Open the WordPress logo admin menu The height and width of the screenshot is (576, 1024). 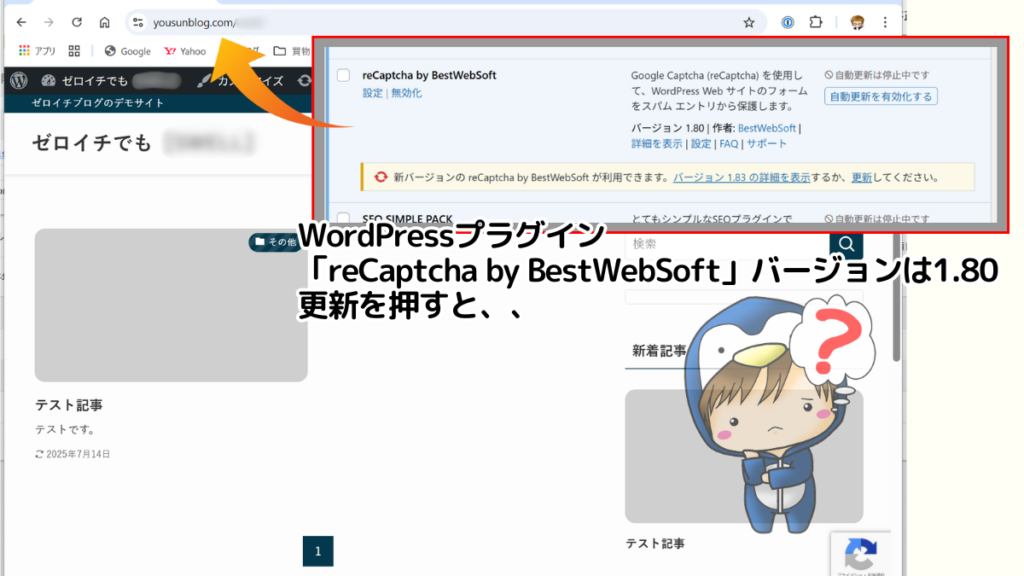click(x=19, y=80)
